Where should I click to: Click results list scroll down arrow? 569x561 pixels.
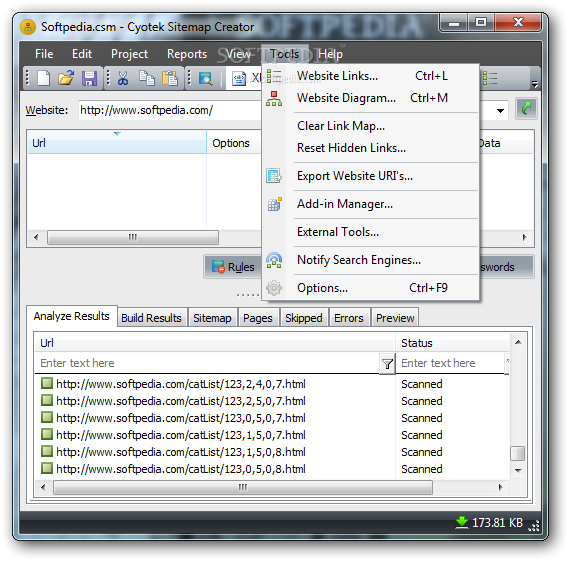click(x=518, y=471)
